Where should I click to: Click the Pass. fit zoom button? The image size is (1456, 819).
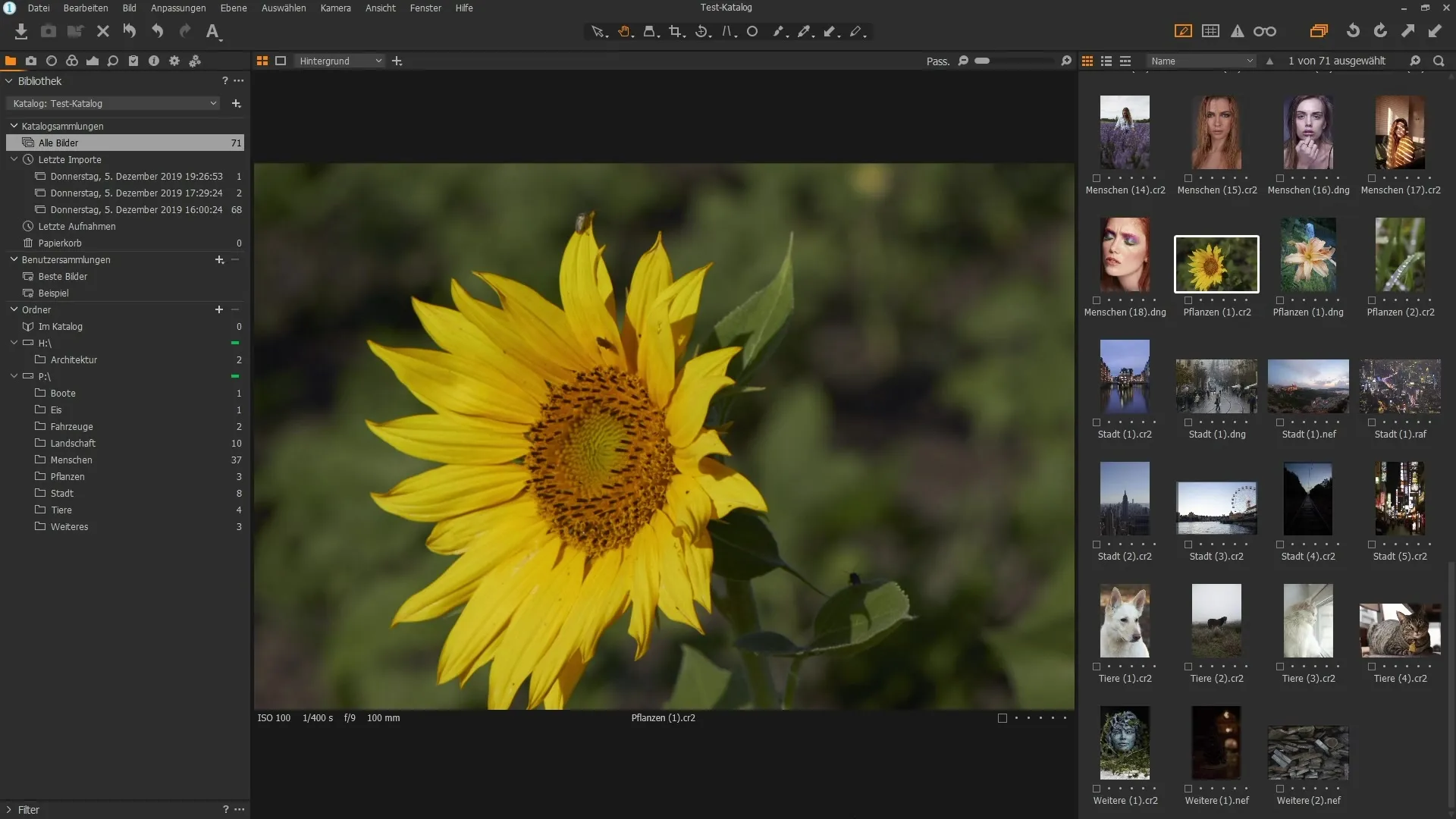(938, 61)
